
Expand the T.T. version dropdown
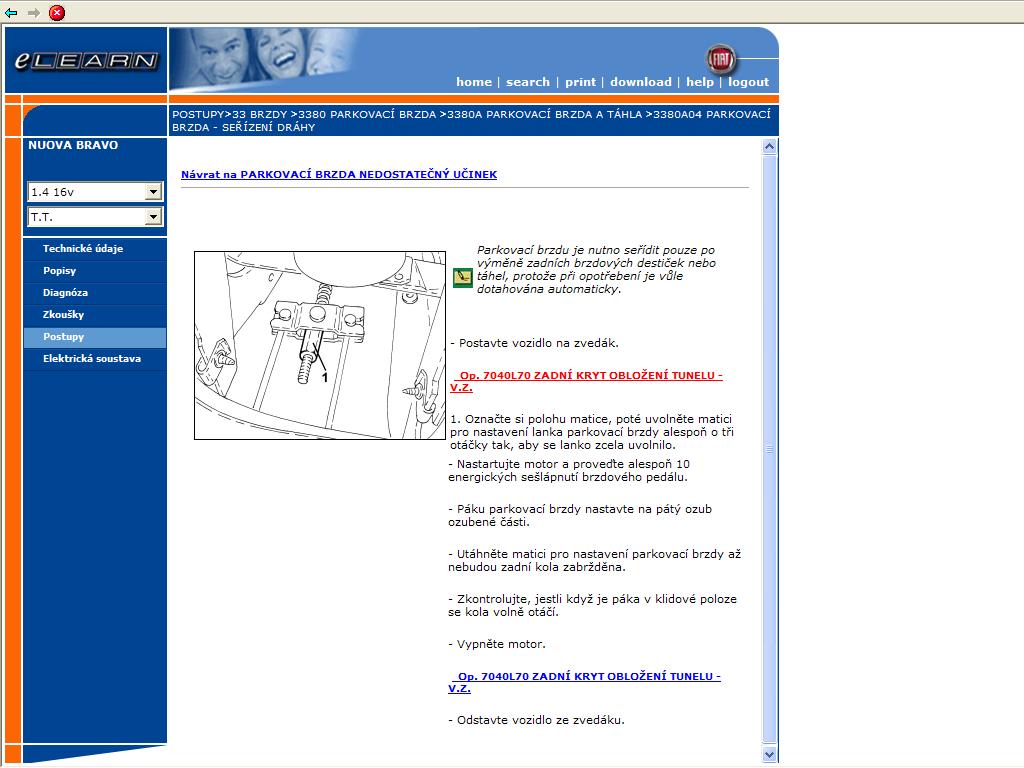tap(95, 217)
